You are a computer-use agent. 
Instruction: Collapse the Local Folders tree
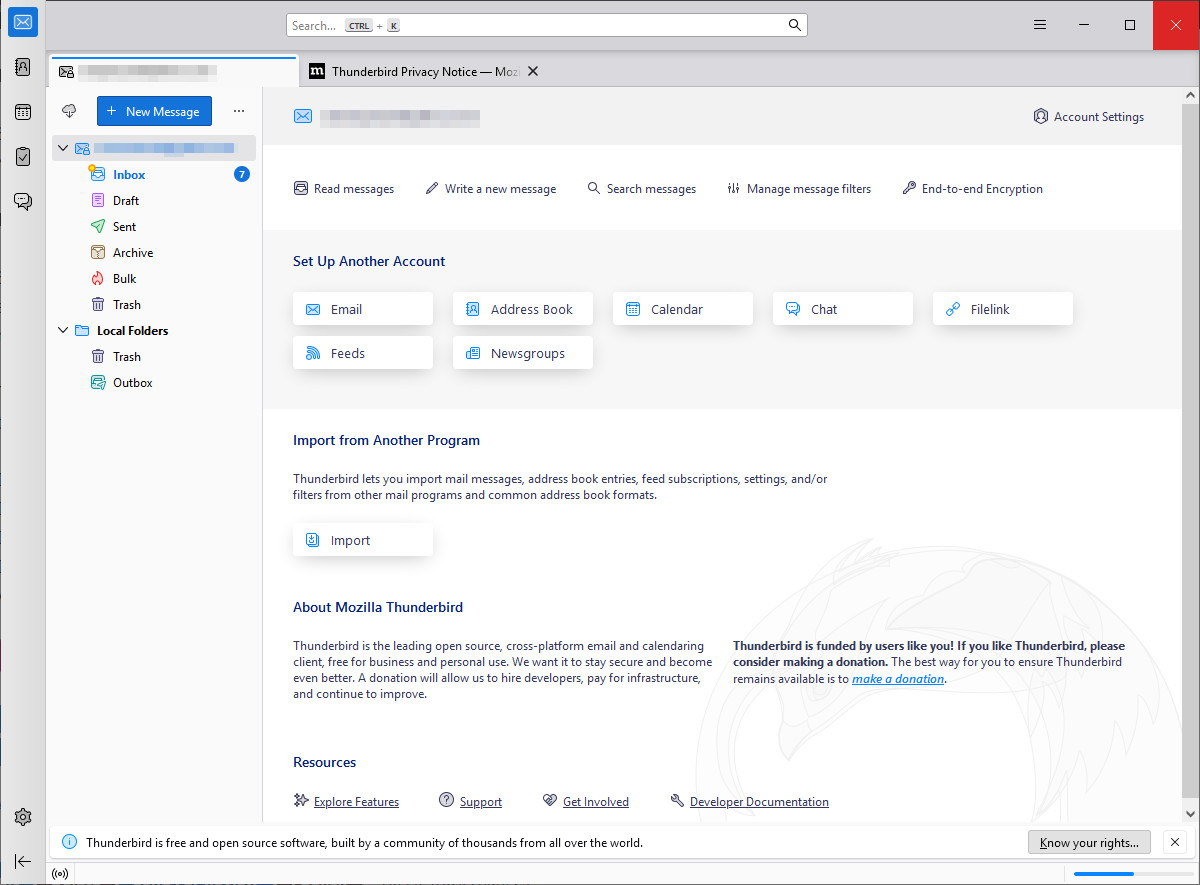pyautogui.click(x=63, y=330)
